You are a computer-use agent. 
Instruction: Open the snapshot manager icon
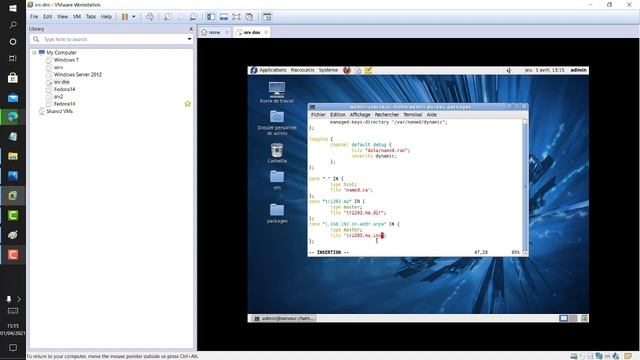point(193,17)
